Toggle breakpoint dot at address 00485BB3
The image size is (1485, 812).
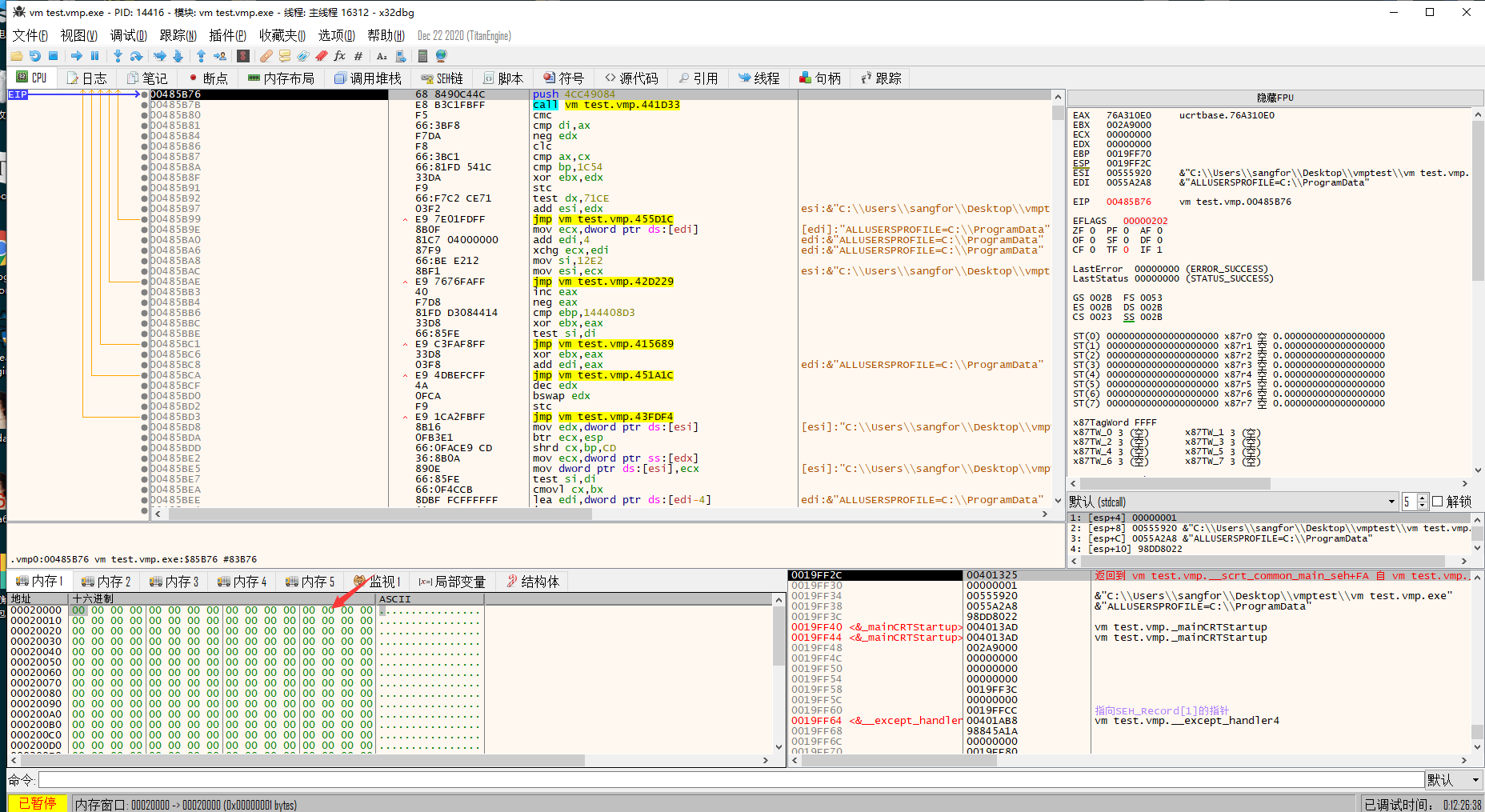[x=144, y=292]
